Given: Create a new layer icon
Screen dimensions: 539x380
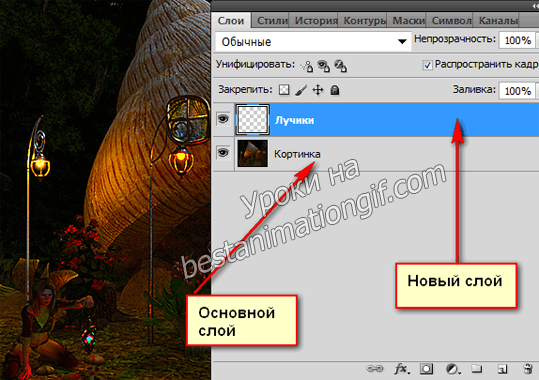Looking at the screenshot, I should pyautogui.click(x=502, y=369).
